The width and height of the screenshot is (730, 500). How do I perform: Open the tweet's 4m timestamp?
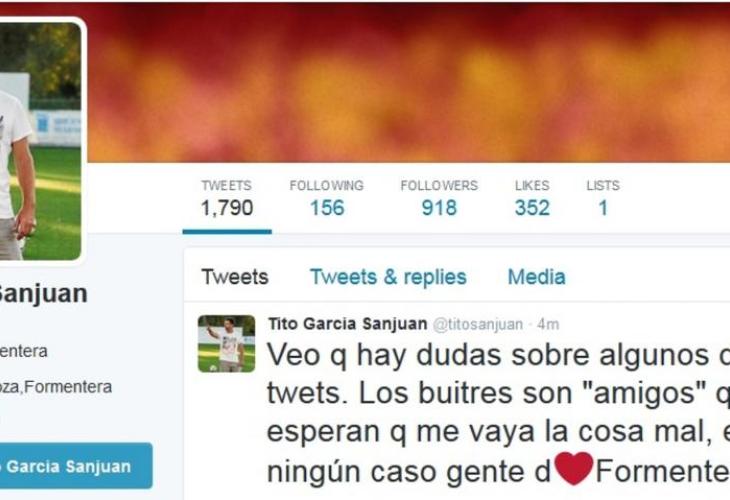(x=548, y=324)
